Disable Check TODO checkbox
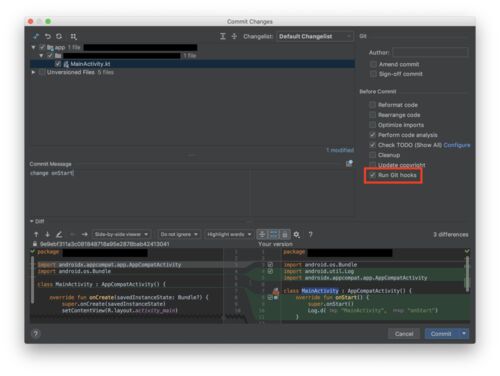 click(x=372, y=145)
